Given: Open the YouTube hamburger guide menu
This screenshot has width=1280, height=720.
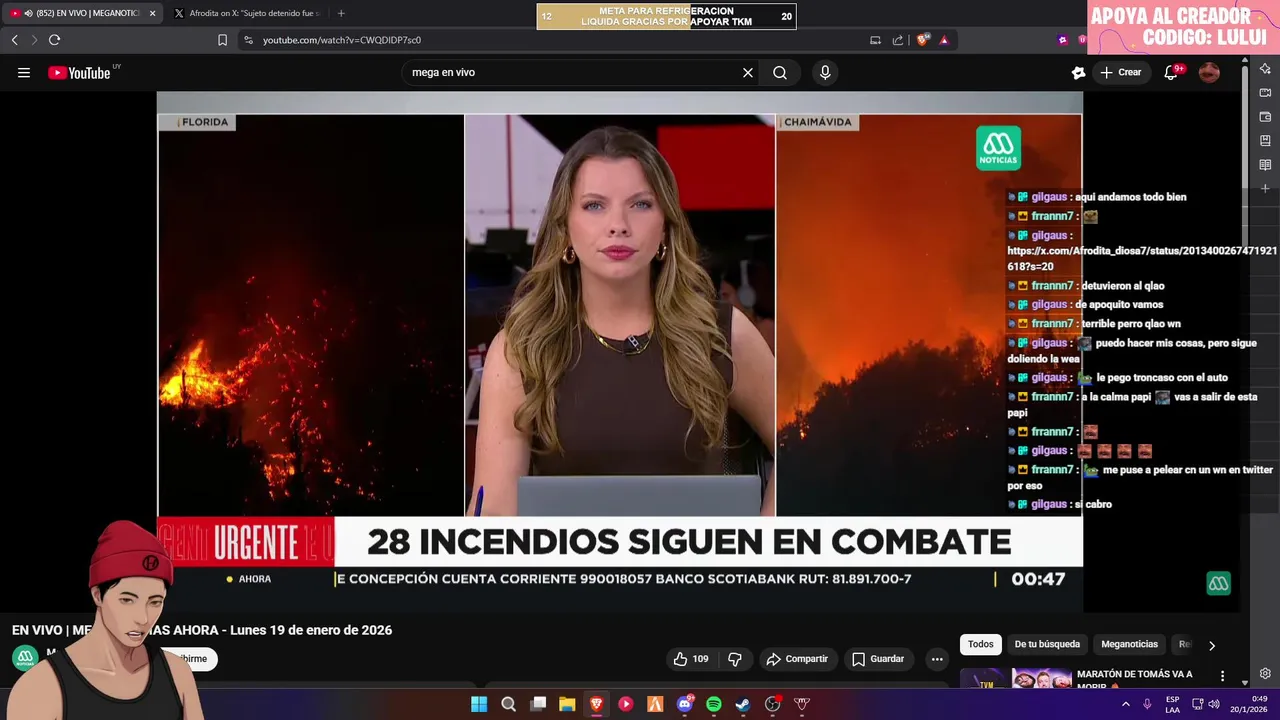Looking at the screenshot, I should click(x=24, y=72).
